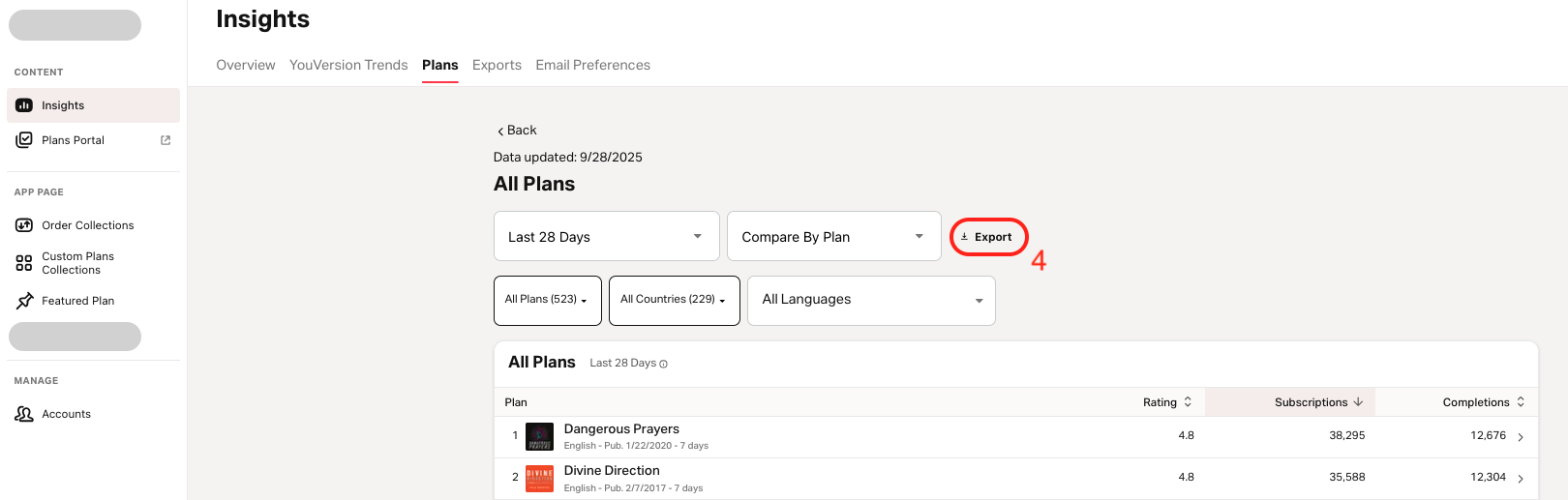1568x500 pixels.
Task: Click the Custom Plans Collections grid icon
Action: click(24, 263)
